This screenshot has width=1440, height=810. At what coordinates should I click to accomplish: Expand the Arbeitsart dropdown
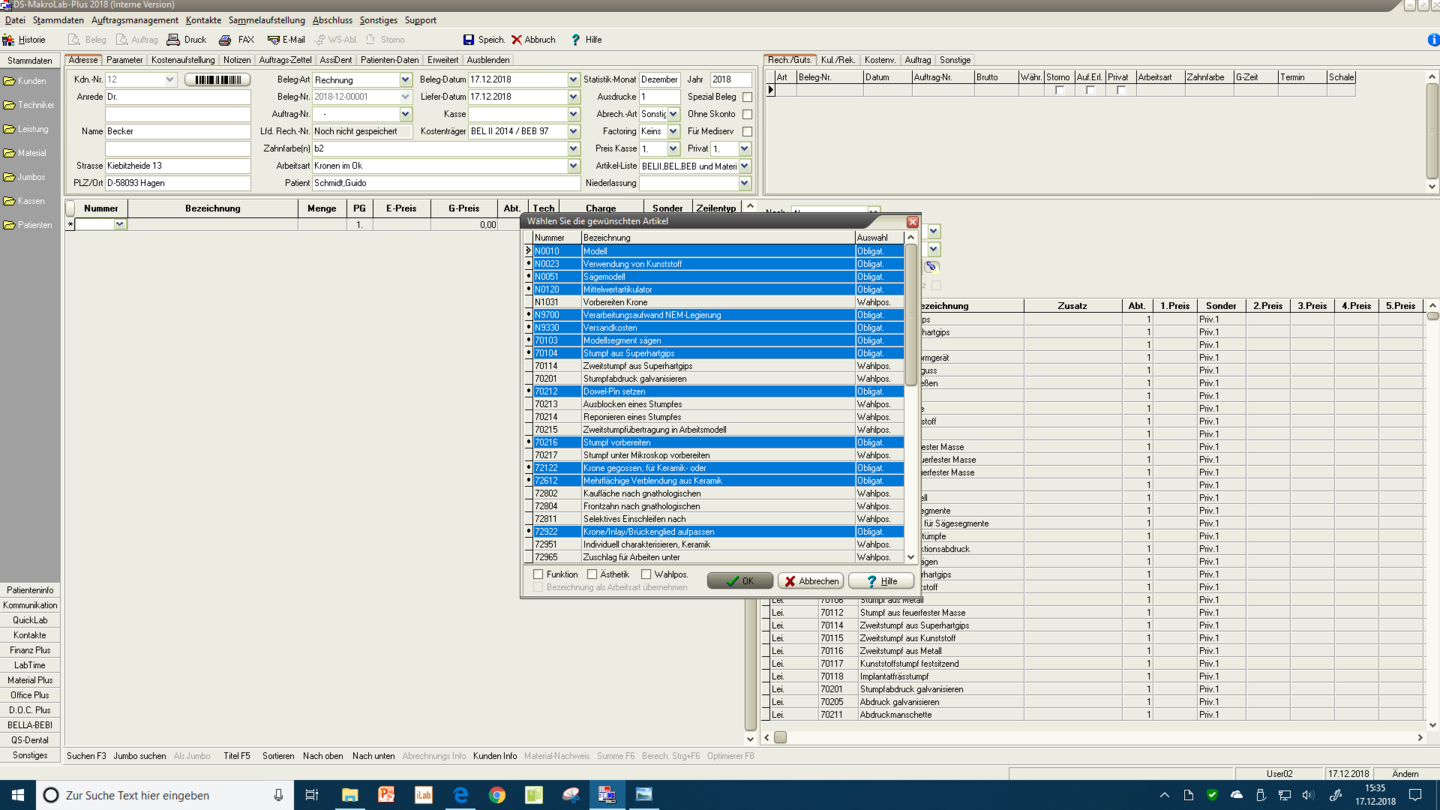coord(573,166)
